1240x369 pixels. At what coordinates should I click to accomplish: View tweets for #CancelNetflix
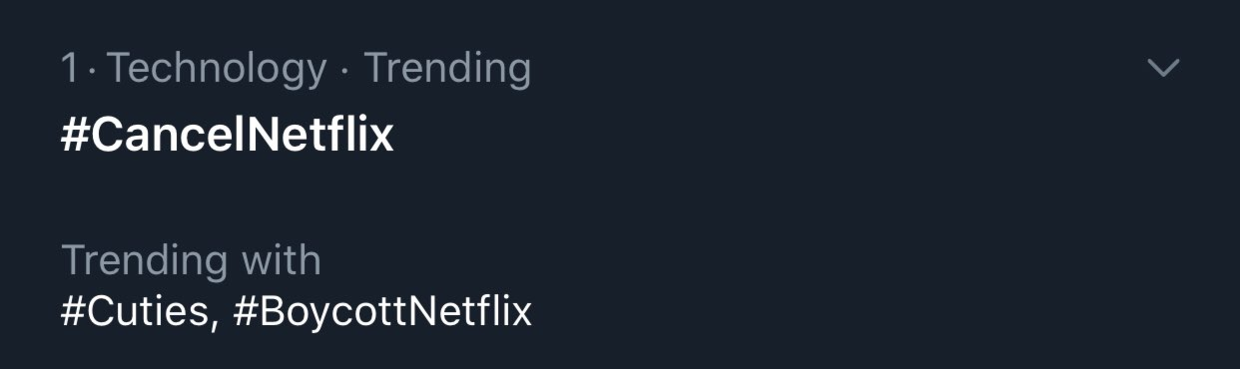[x=227, y=135]
